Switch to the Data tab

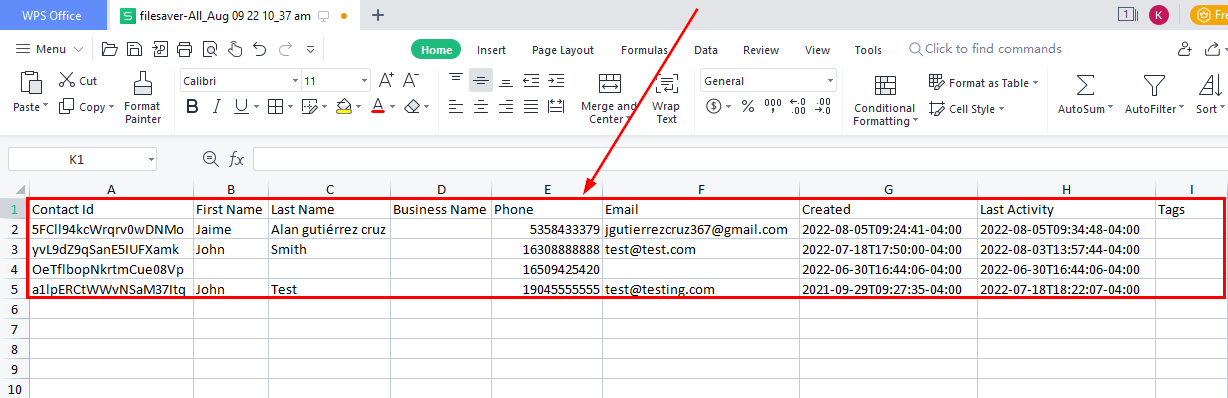(706, 50)
